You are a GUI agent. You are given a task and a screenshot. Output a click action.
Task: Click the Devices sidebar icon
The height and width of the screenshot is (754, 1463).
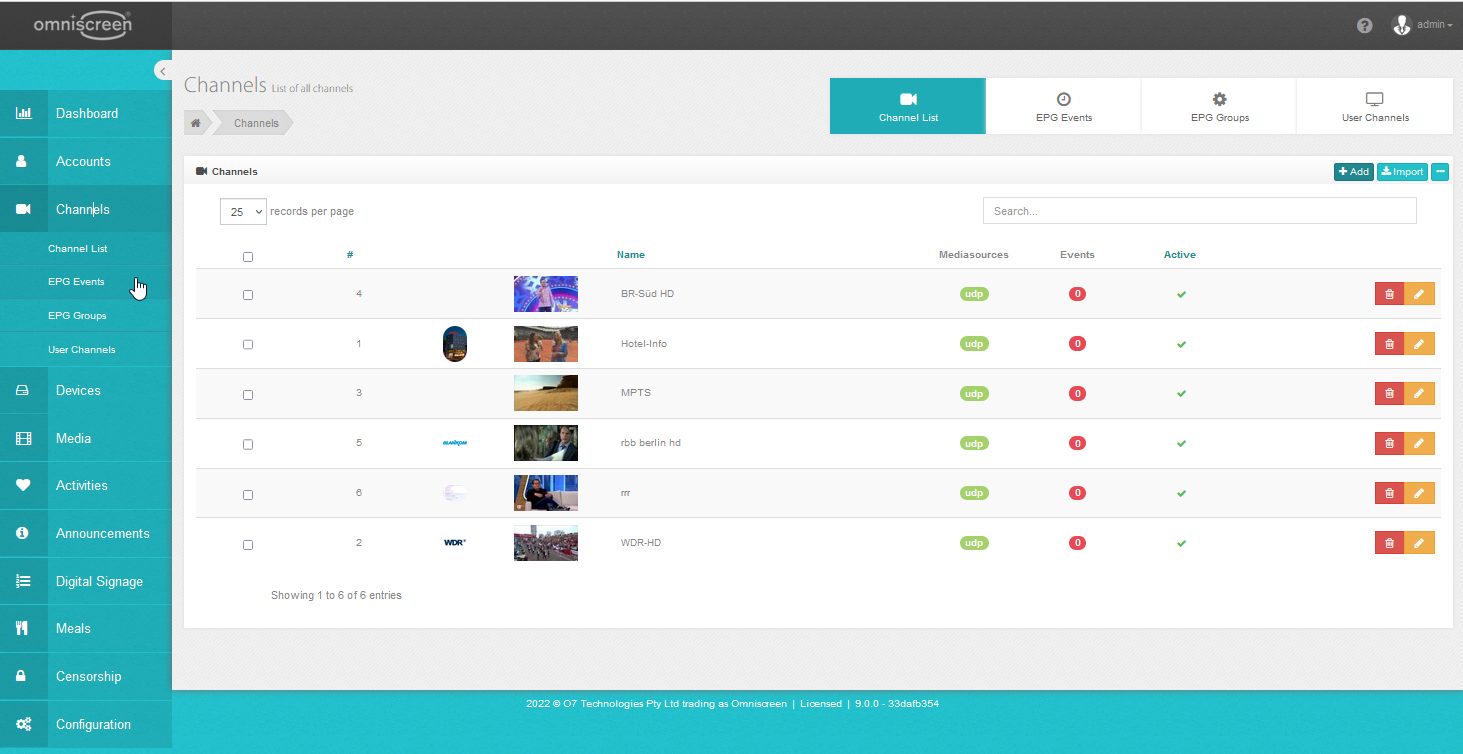tap(24, 390)
